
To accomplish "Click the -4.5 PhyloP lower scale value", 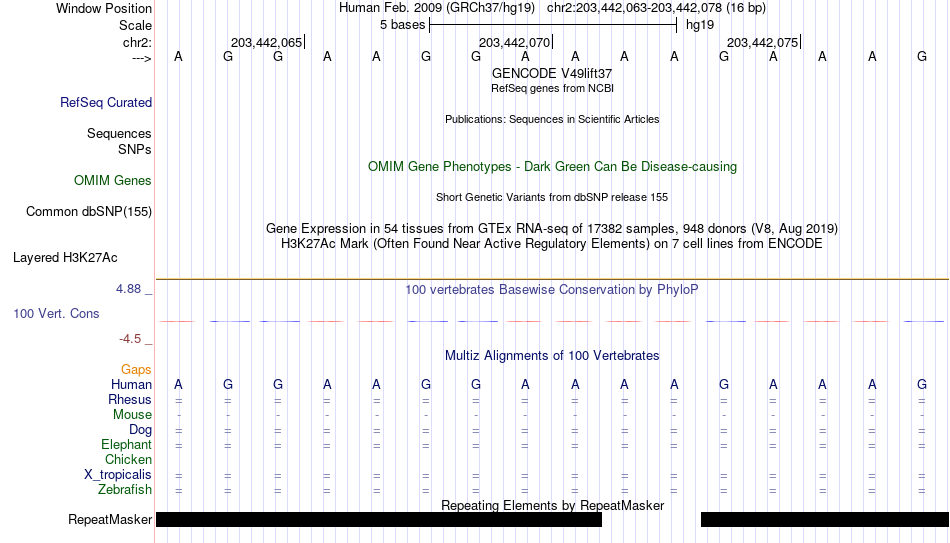I will pos(130,339).
